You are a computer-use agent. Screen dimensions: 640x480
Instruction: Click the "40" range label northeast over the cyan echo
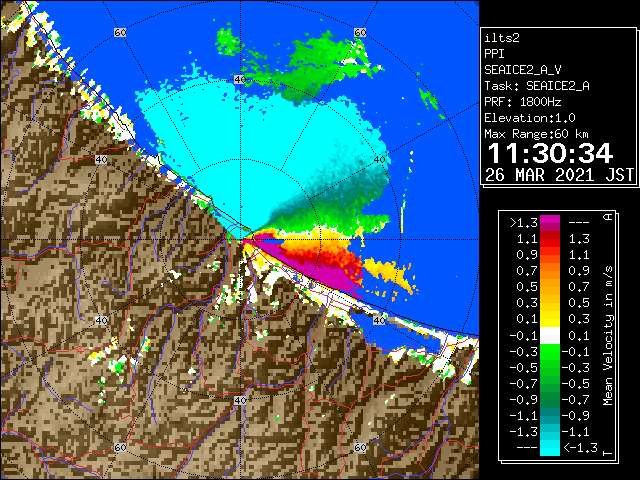point(380,160)
